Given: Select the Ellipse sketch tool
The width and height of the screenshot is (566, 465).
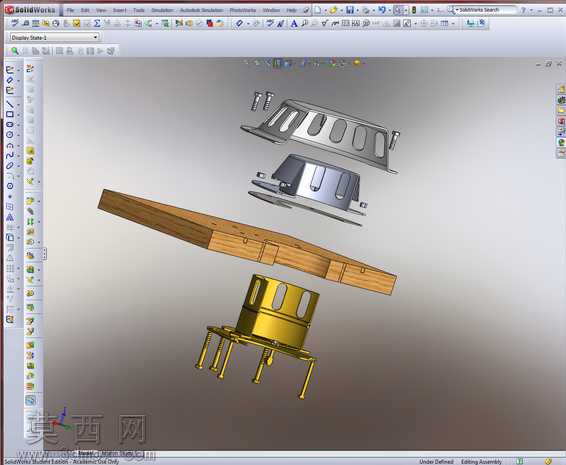Looking at the screenshot, I should point(10,166).
